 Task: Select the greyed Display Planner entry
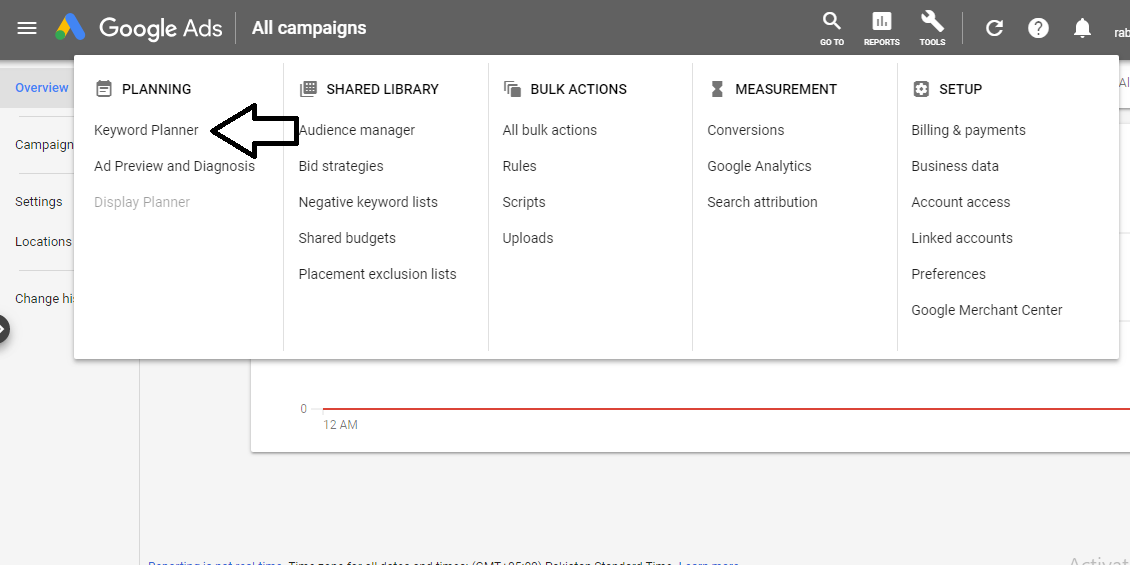[142, 203]
